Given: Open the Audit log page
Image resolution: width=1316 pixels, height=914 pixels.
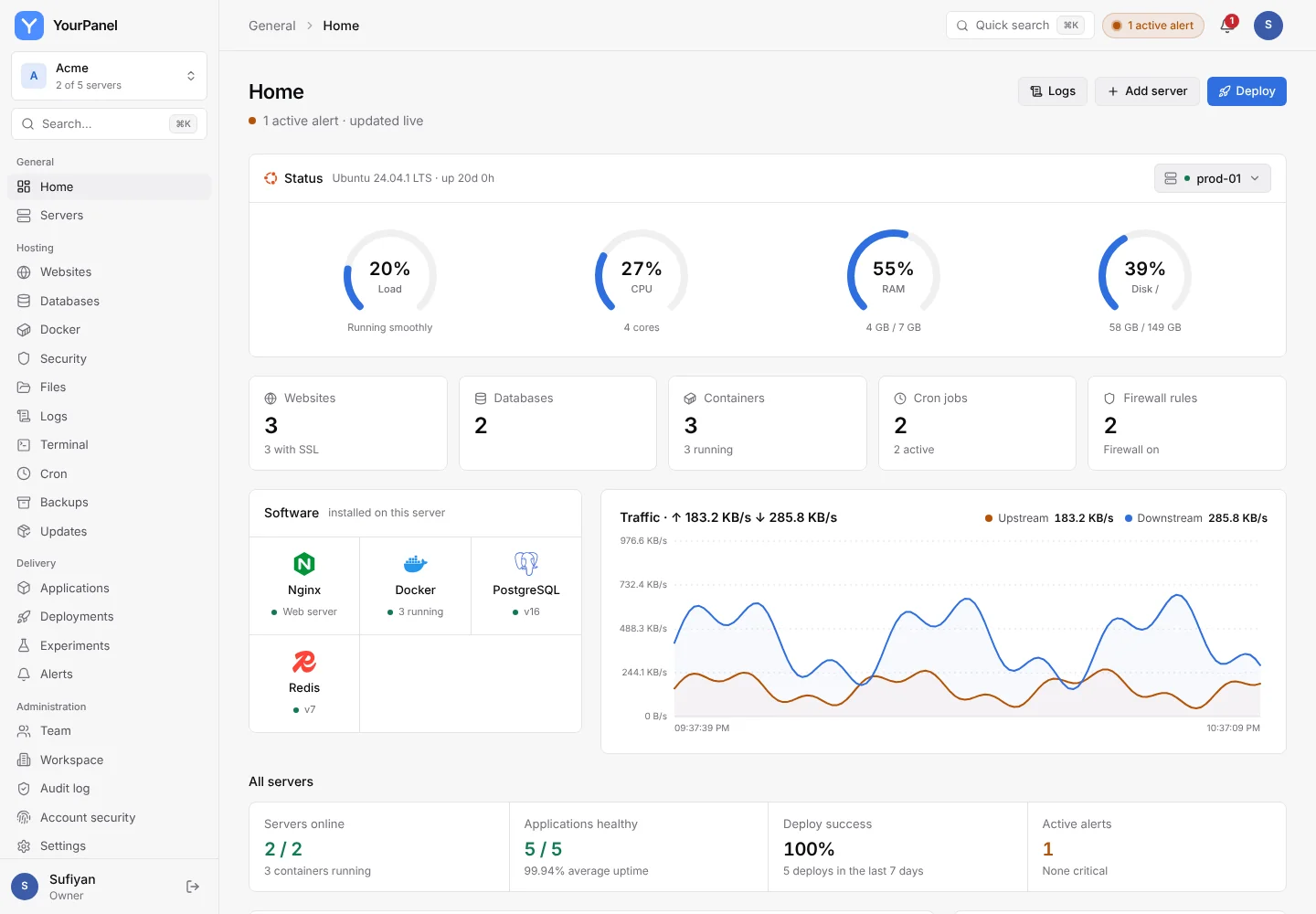Looking at the screenshot, I should [109, 789].
